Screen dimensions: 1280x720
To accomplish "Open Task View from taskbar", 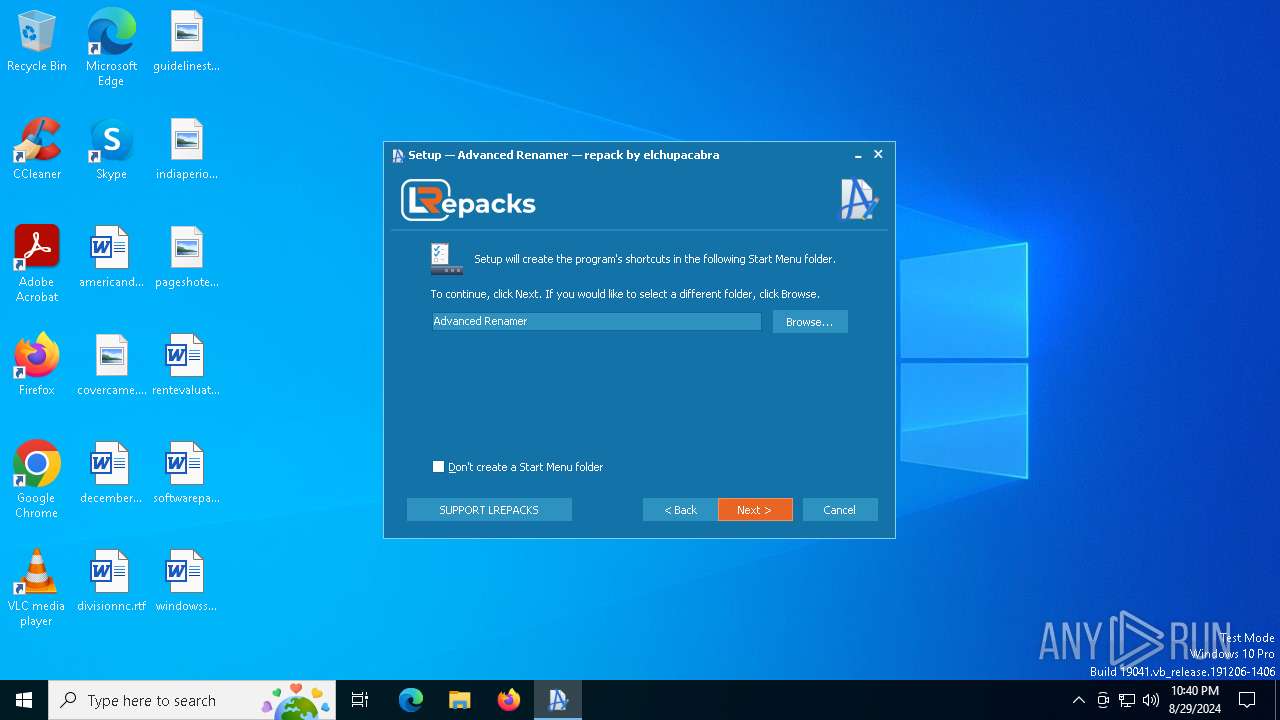I will (x=360, y=700).
